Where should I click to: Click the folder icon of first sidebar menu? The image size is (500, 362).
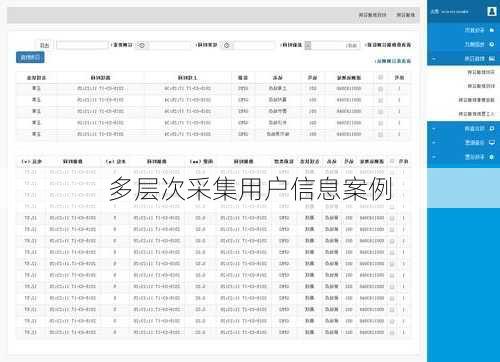coord(492,30)
